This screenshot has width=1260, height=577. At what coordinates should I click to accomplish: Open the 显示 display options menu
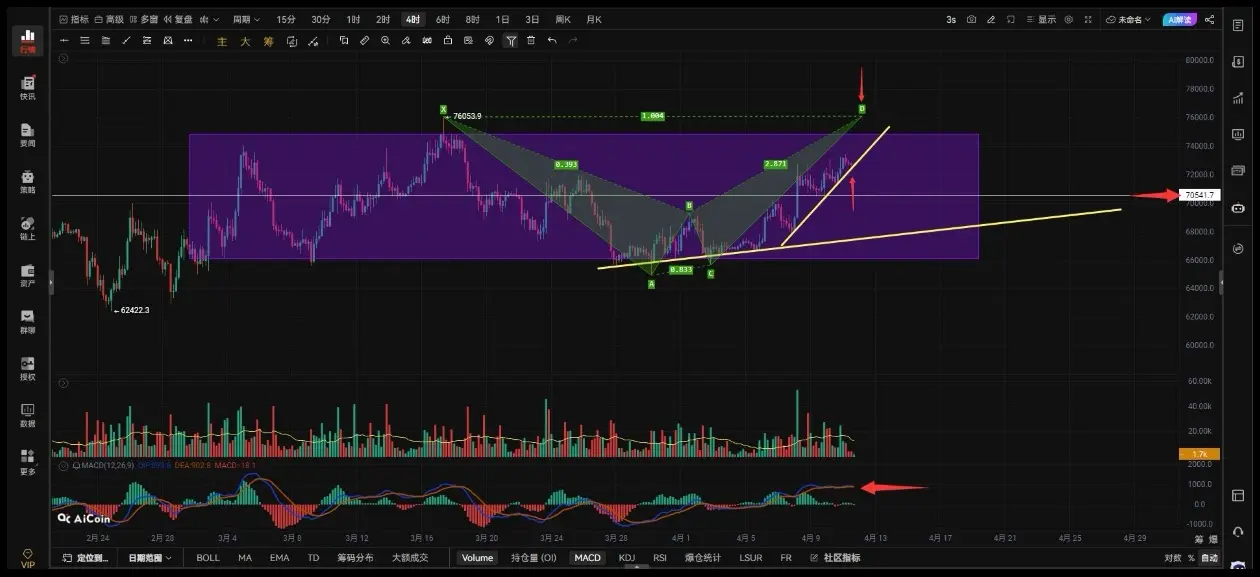click(x=1041, y=19)
